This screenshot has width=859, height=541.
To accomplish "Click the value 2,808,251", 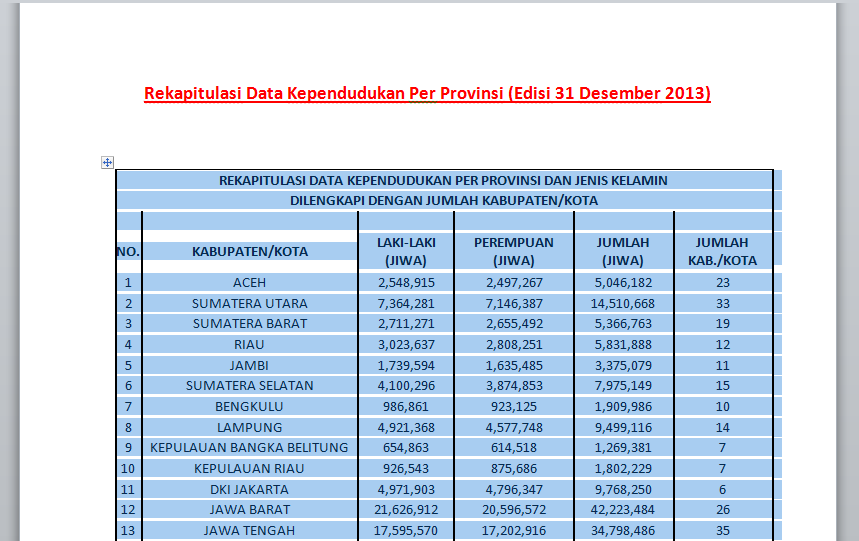I will (514, 344).
